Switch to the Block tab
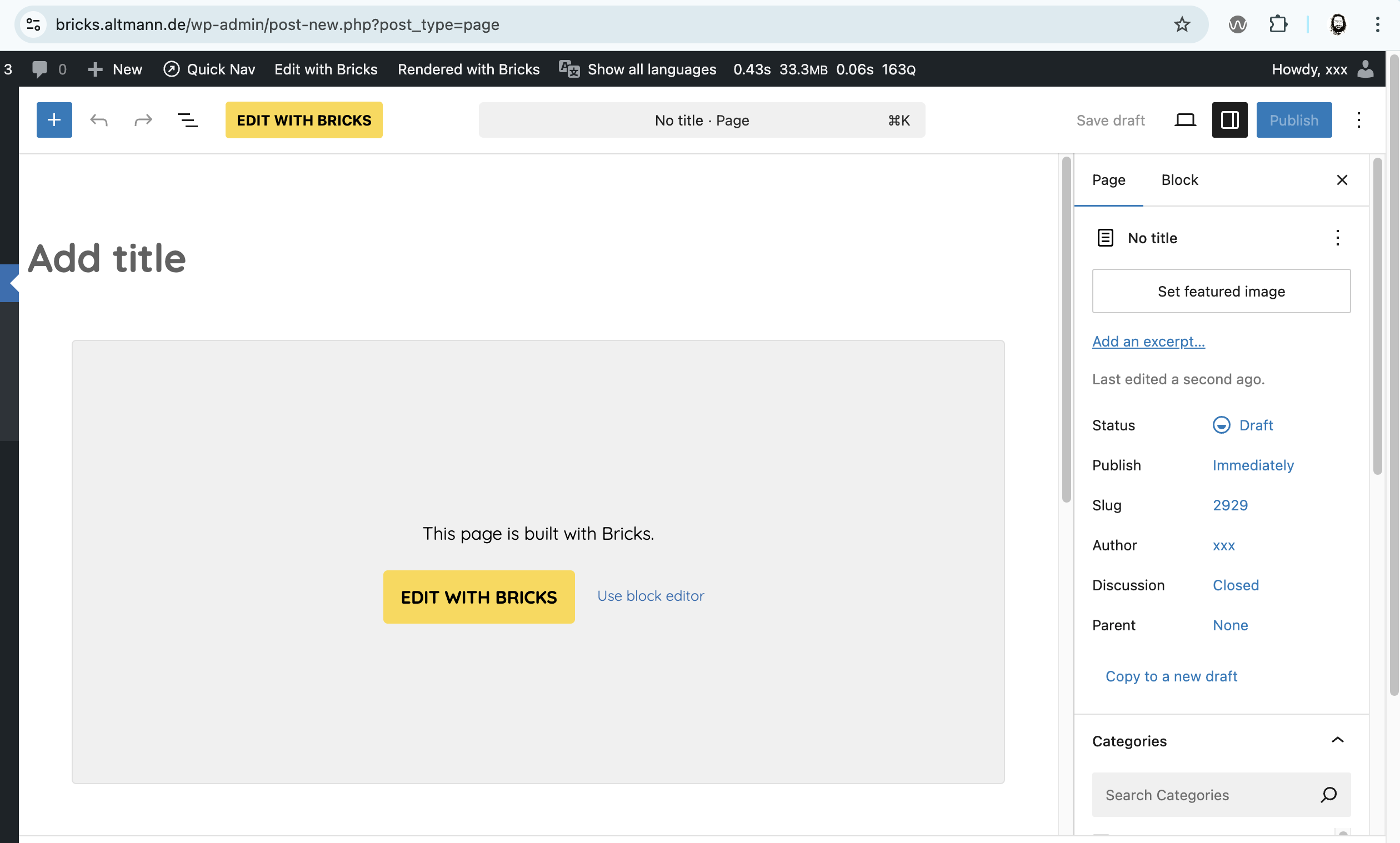Screen dimensions: 1400x843 [x=1179, y=179]
